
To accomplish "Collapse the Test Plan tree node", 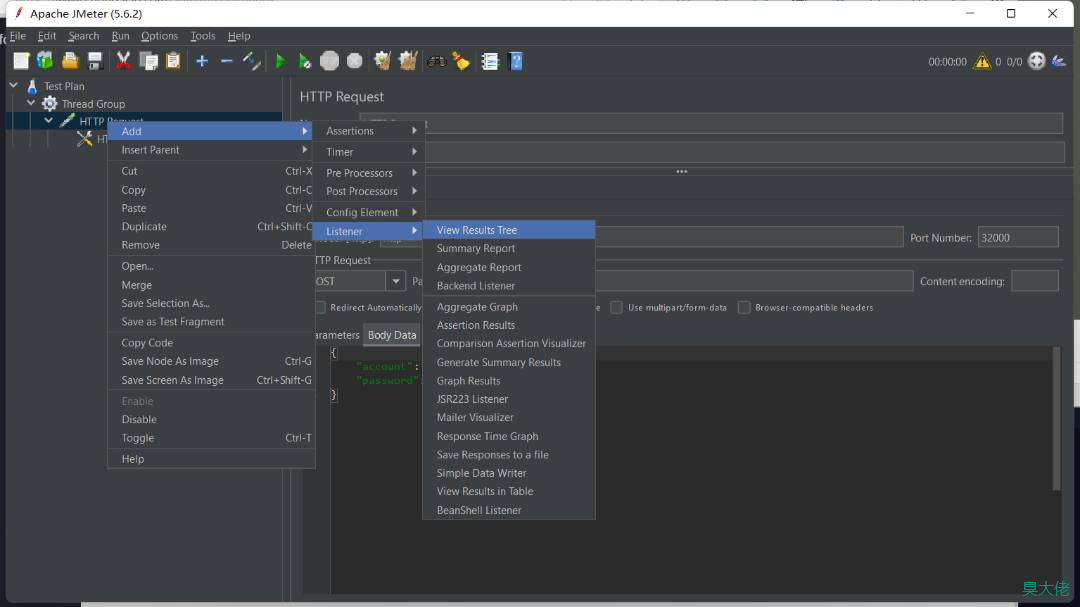I will click(14, 85).
